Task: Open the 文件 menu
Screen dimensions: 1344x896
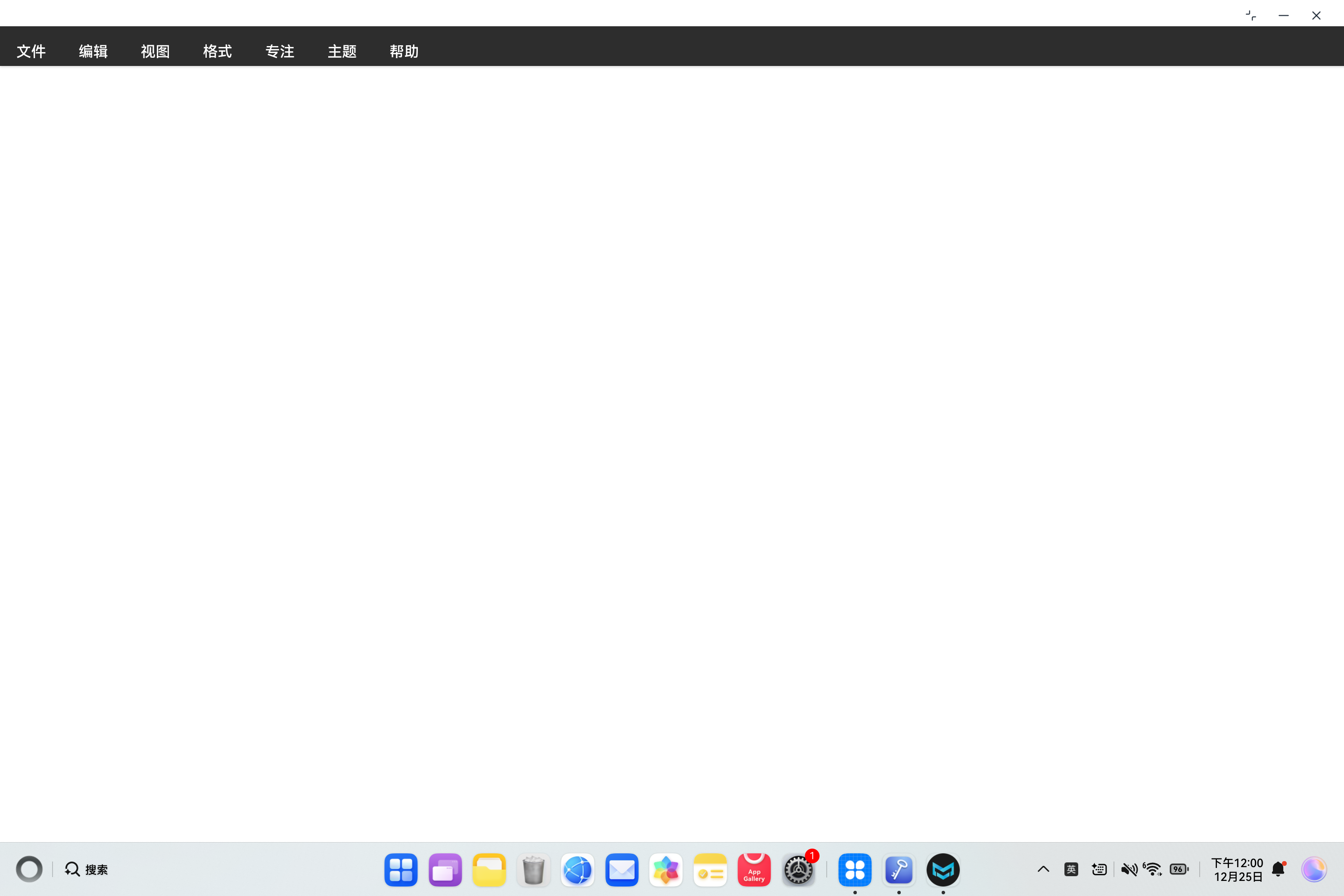Action: click(31, 51)
